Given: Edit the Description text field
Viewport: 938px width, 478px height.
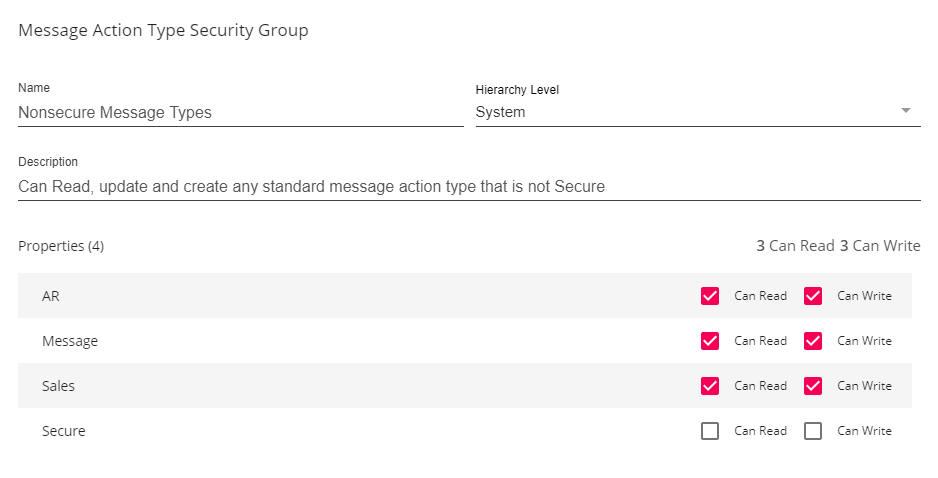Looking at the screenshot, I should 468,186.
